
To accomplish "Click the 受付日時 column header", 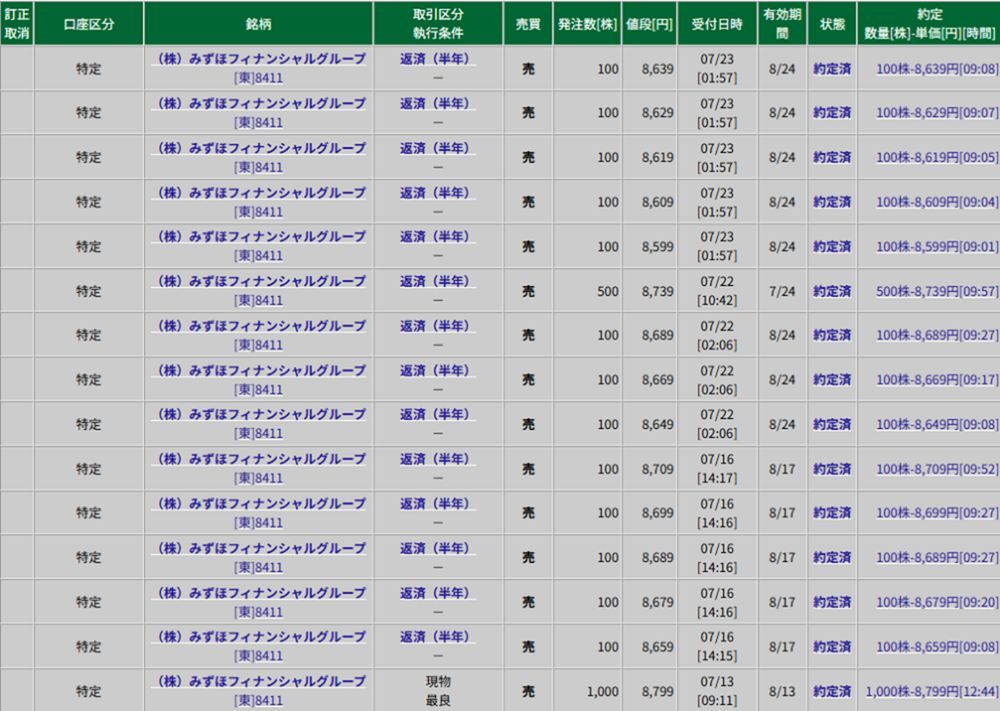I will coord(717,24).
